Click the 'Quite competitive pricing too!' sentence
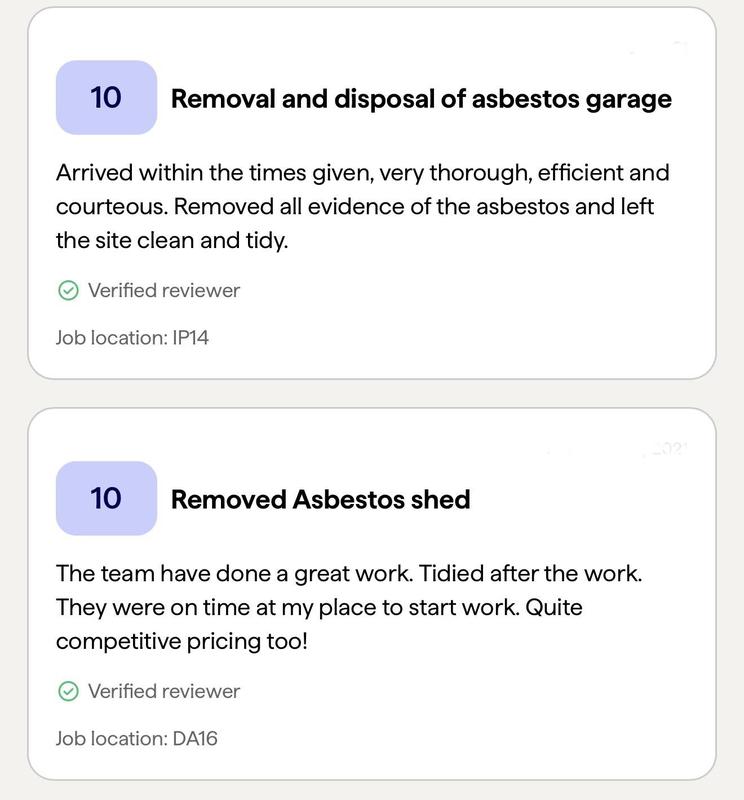Viewport: 744px width, 800px height. (180, 641)
